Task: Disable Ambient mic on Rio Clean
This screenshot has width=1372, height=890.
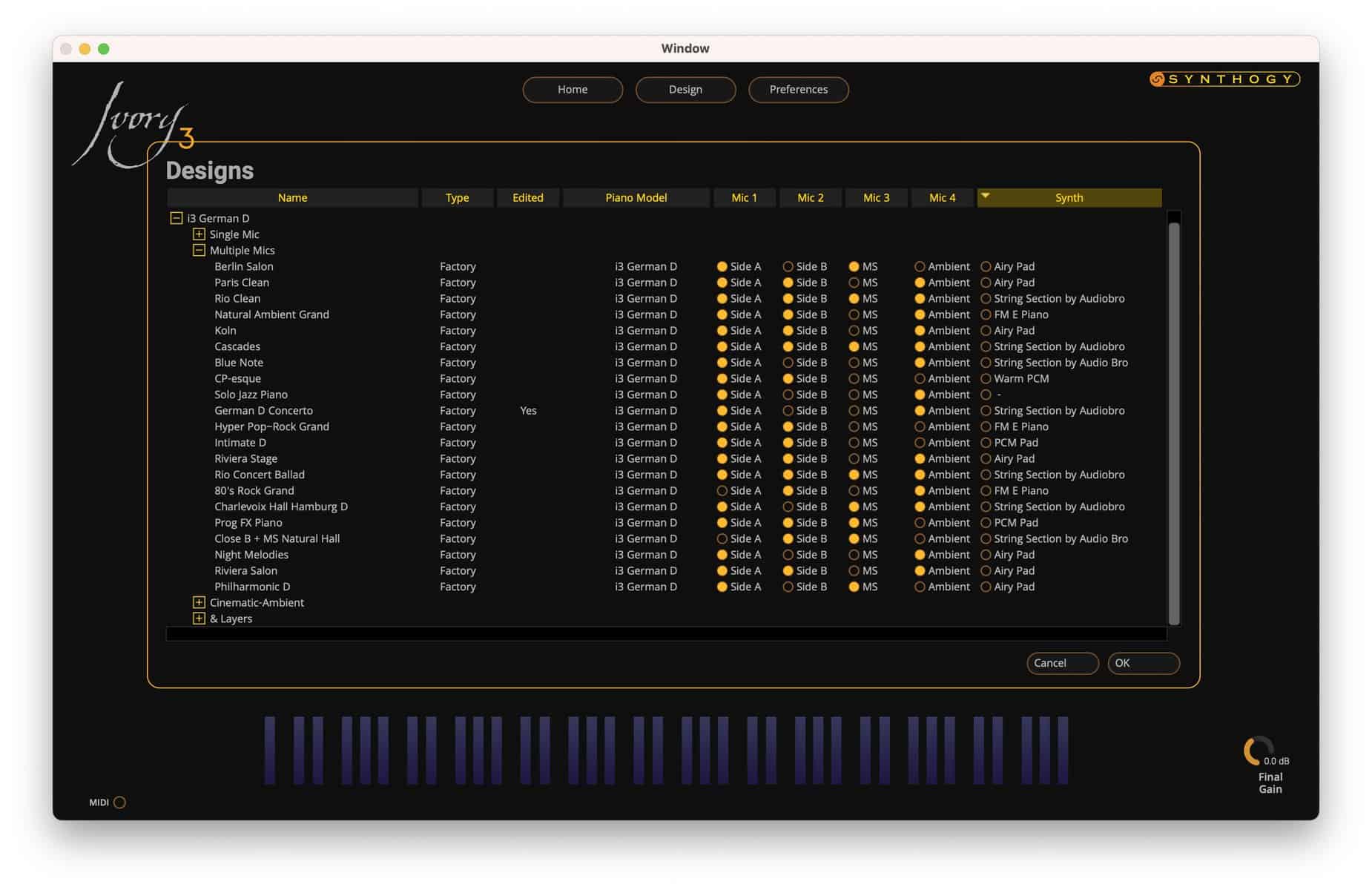Action: (x=920, y=298)
